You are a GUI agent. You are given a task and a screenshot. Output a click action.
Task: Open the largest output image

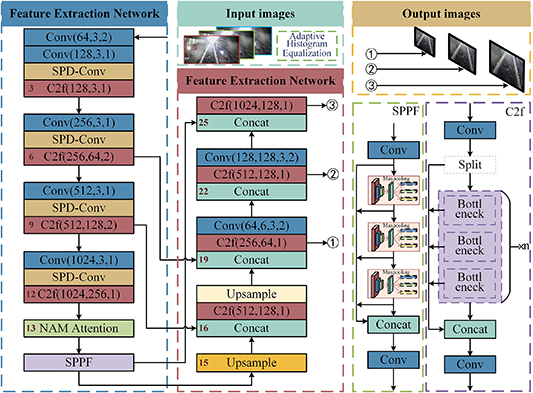click(507, 66)
